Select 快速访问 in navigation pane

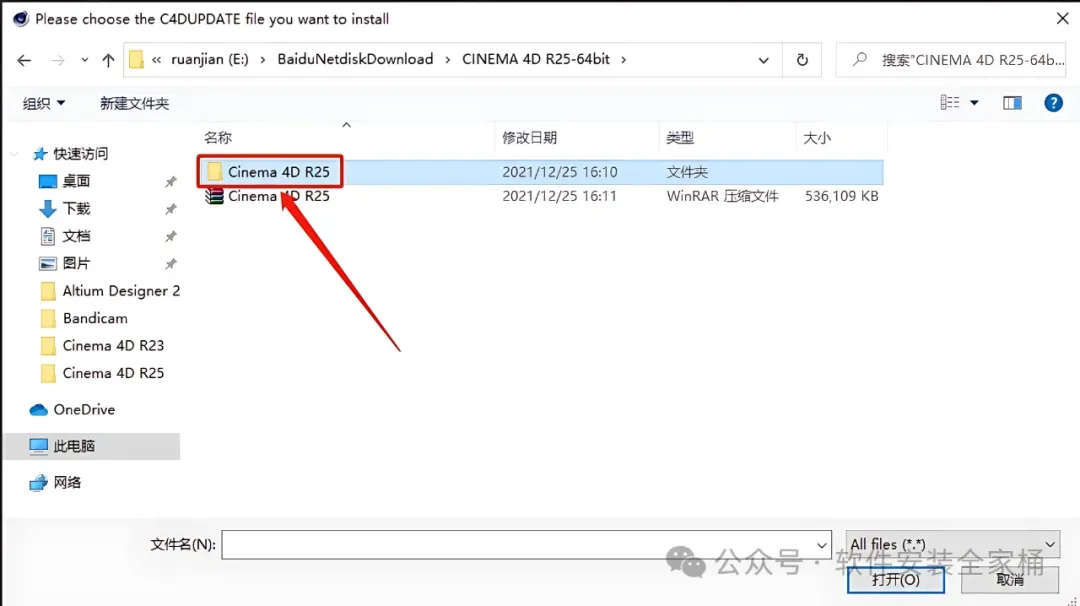(81, 154)
